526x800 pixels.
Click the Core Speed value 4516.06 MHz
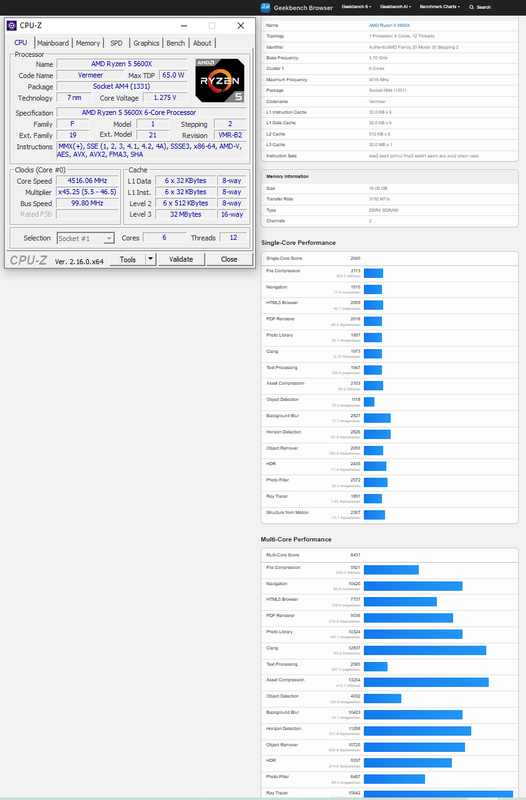[x=87, y=181]
